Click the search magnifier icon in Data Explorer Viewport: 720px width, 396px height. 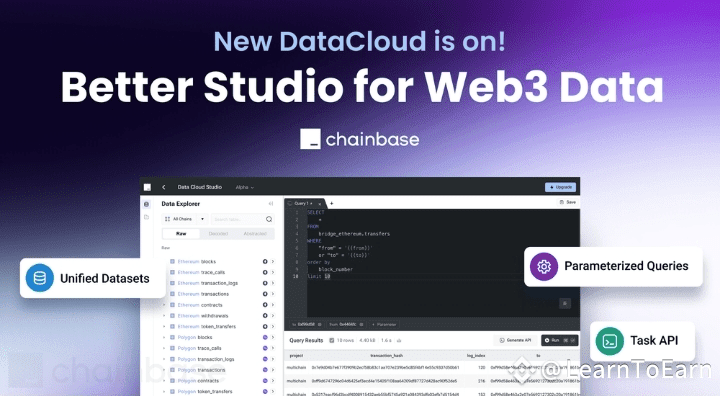click(269, 219)
